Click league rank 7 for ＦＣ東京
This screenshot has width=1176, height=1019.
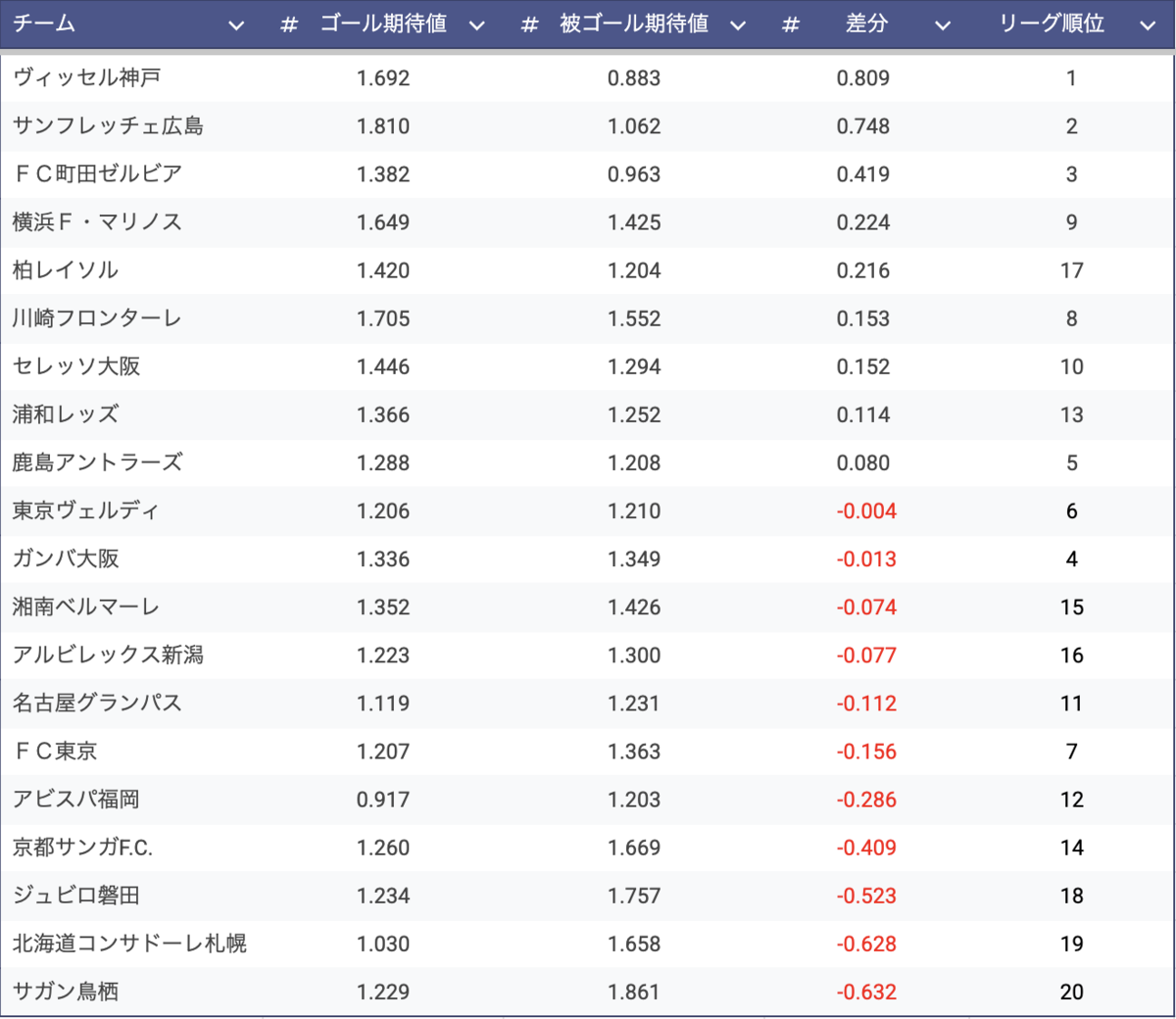(1072, 752)
